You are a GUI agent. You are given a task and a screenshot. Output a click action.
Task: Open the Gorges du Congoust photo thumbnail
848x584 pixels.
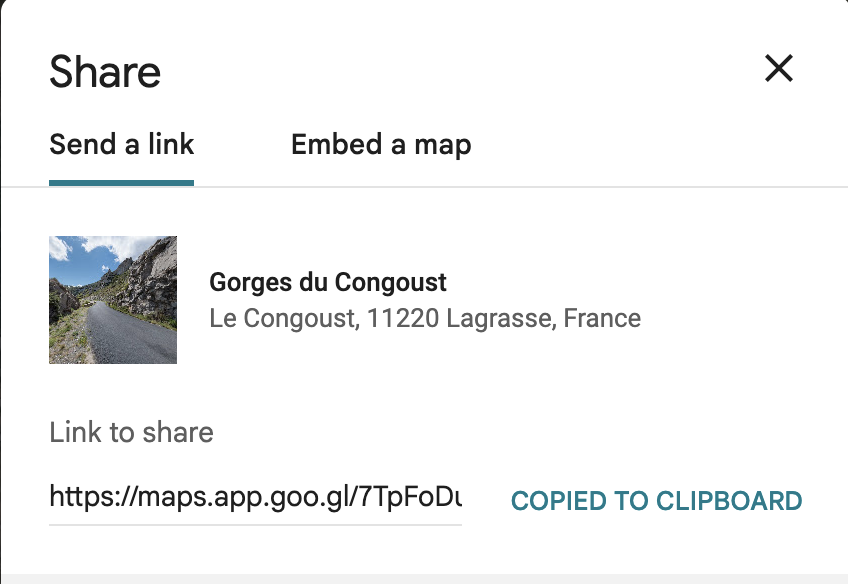(x=113, y=300)
